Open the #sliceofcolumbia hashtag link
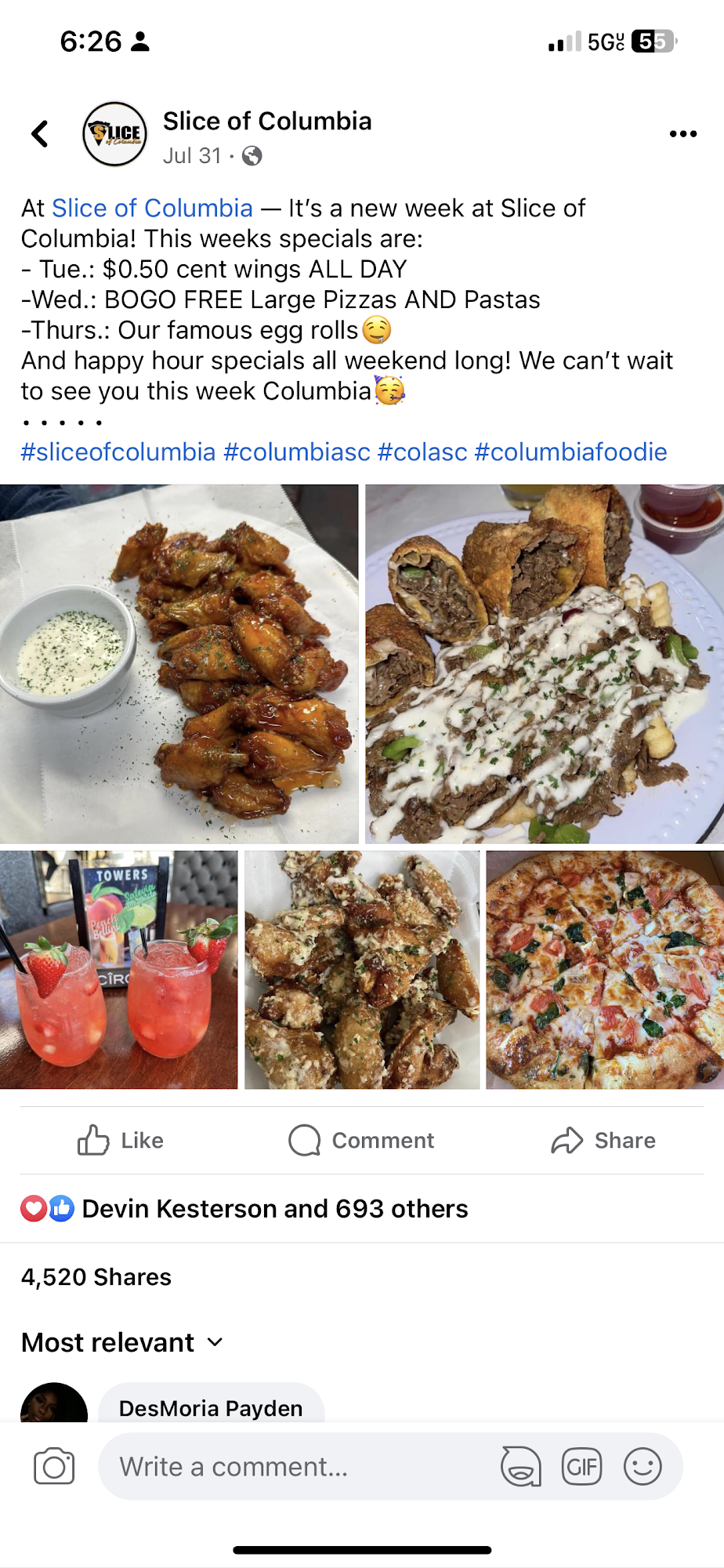724x1568 pixels. [x=118, y=452]
